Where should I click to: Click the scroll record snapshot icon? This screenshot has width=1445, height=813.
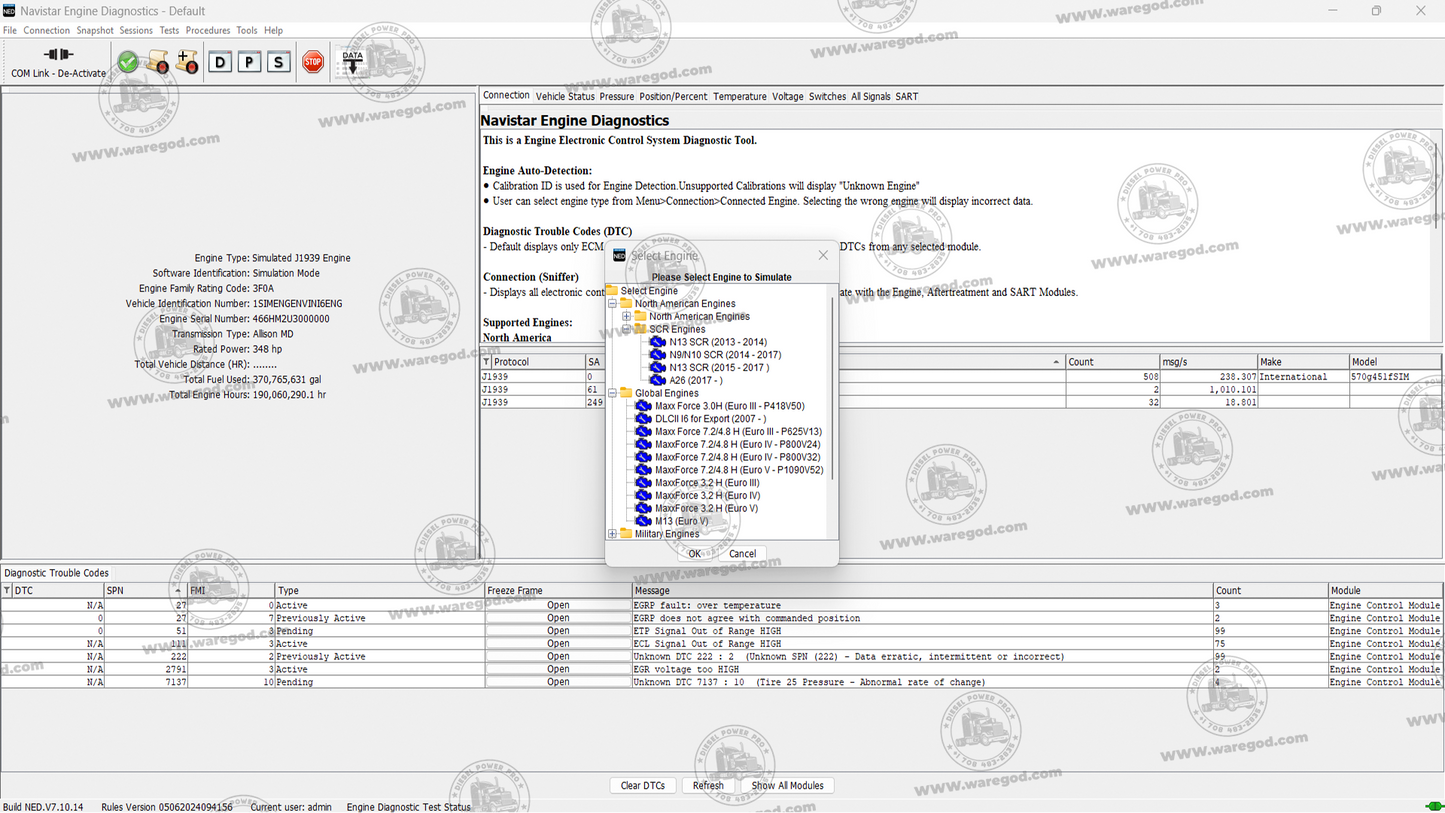157,63
